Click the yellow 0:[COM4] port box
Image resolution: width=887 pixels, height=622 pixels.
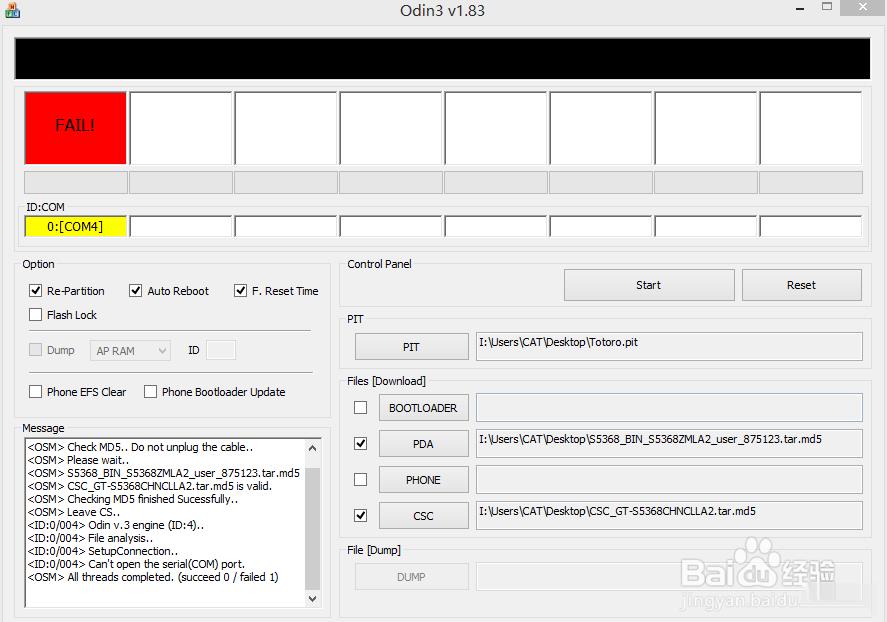coord(75,226)
